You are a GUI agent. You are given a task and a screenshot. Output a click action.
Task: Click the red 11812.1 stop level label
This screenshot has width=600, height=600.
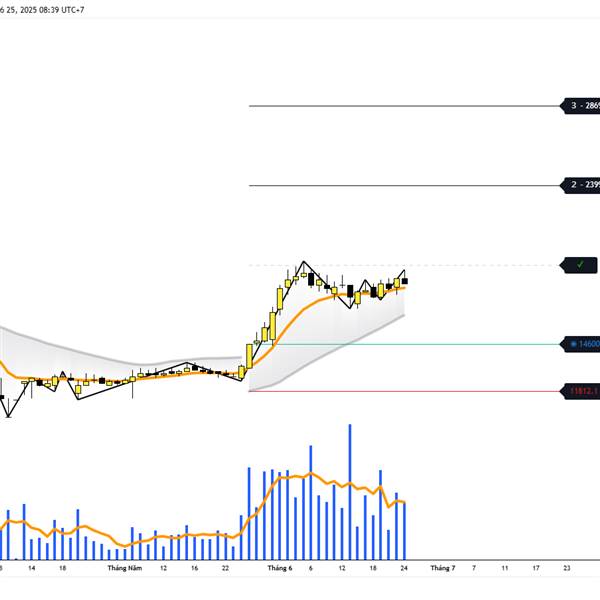(x=580, y=391)
